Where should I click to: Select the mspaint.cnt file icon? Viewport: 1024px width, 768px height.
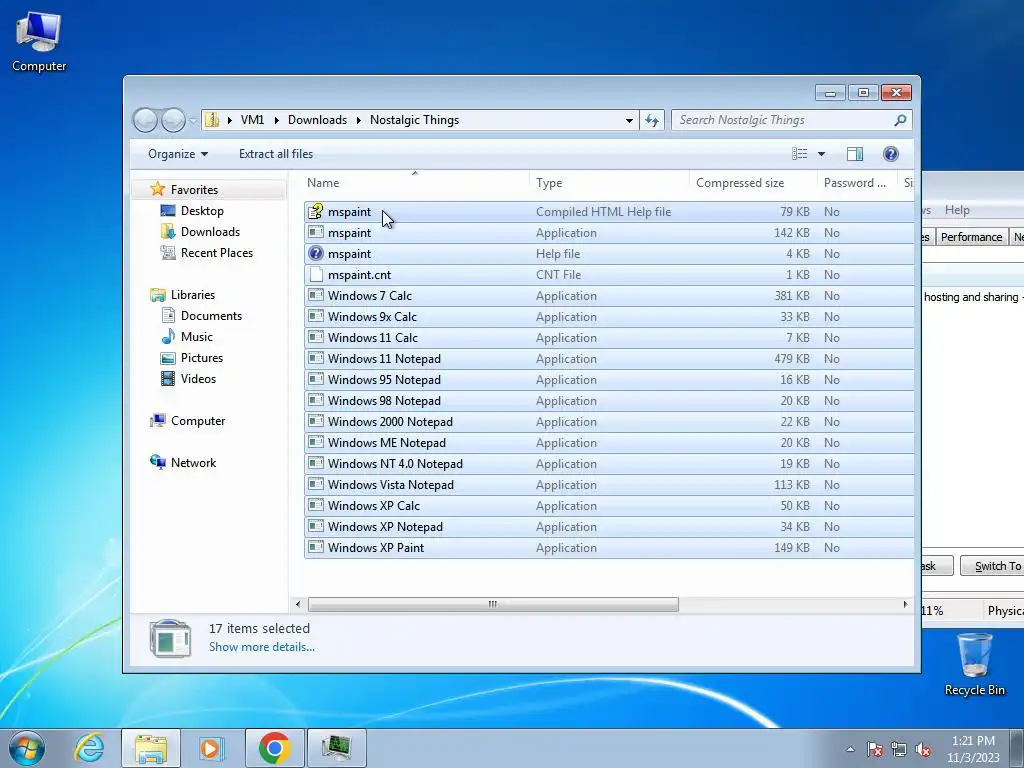pyautogui.click(x=316, y=274)
